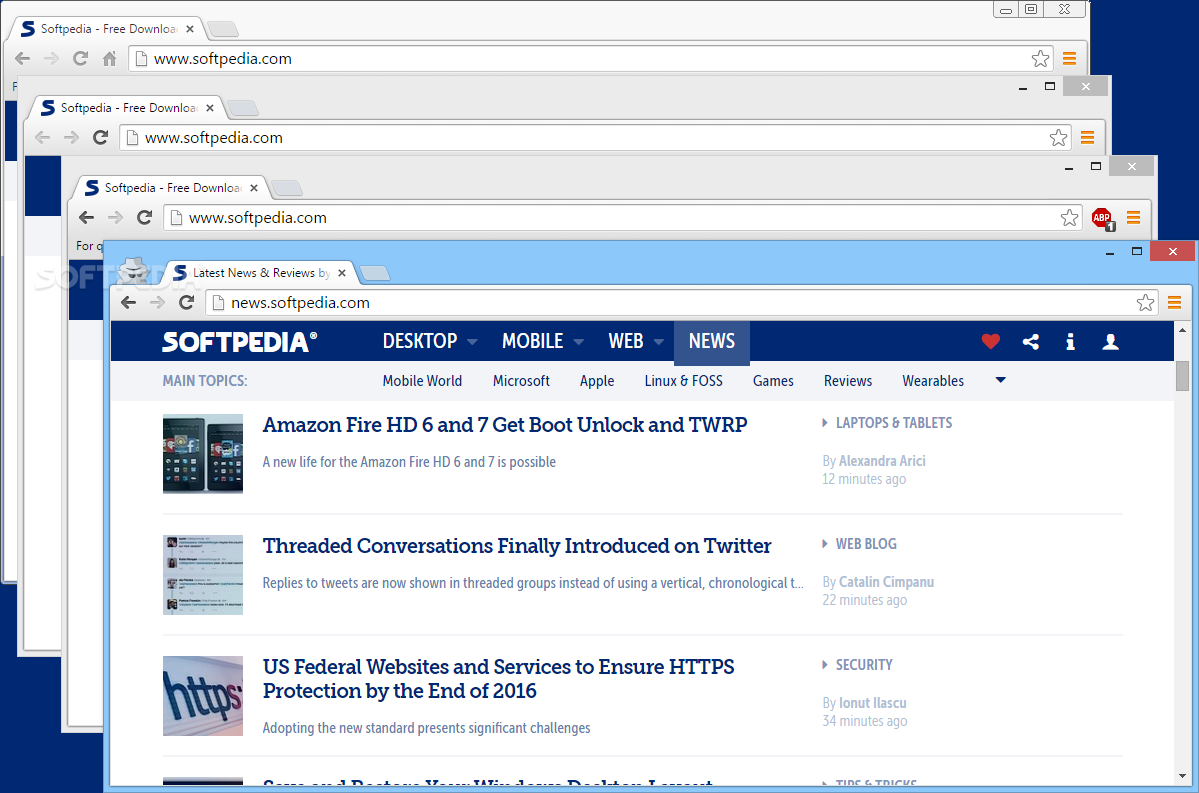Screen dimensions: 1199x793
Task: Open the Mobile World topic
Action: point(422,381)
